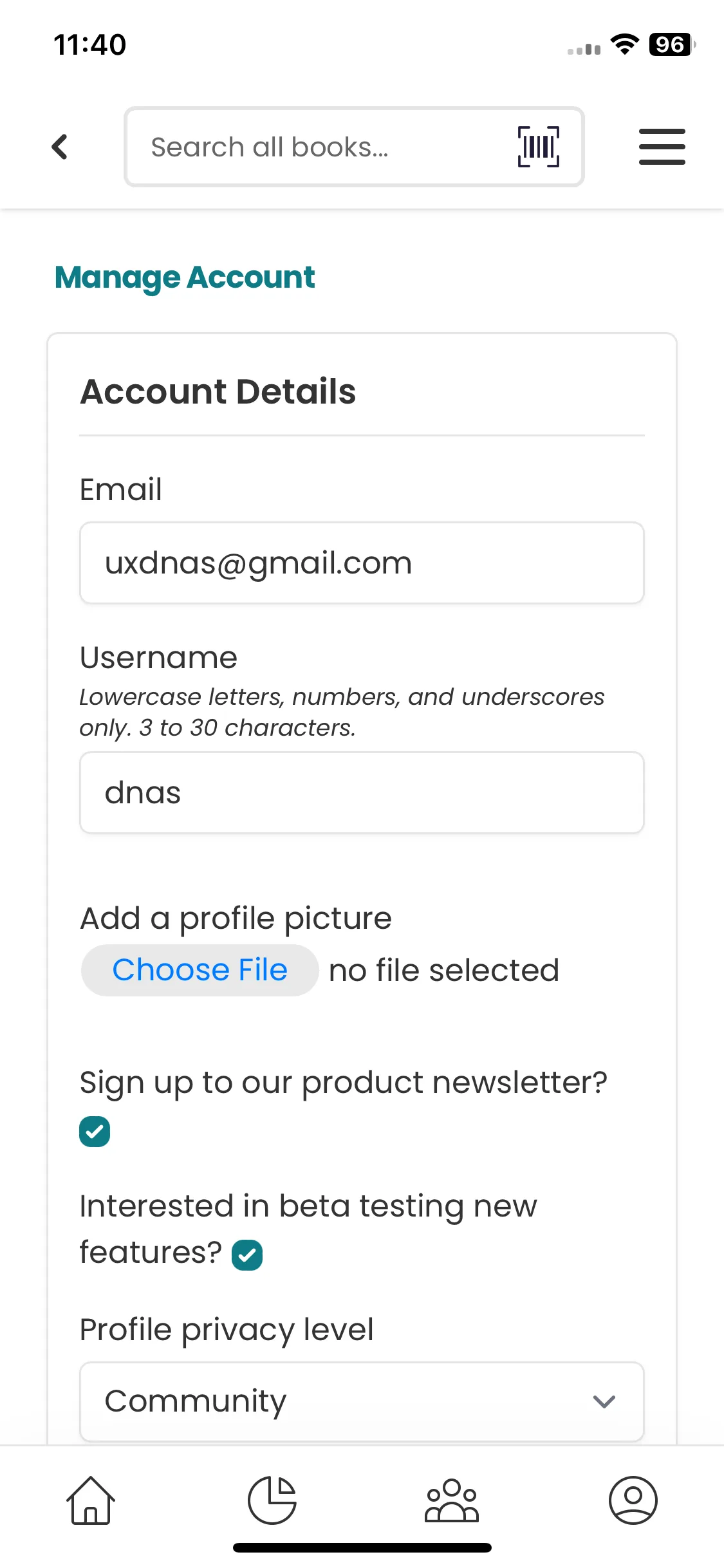This screenshot has width=724, height=1568.
Task: Tap the Account Details section title
Action: (x=218, y=391)
